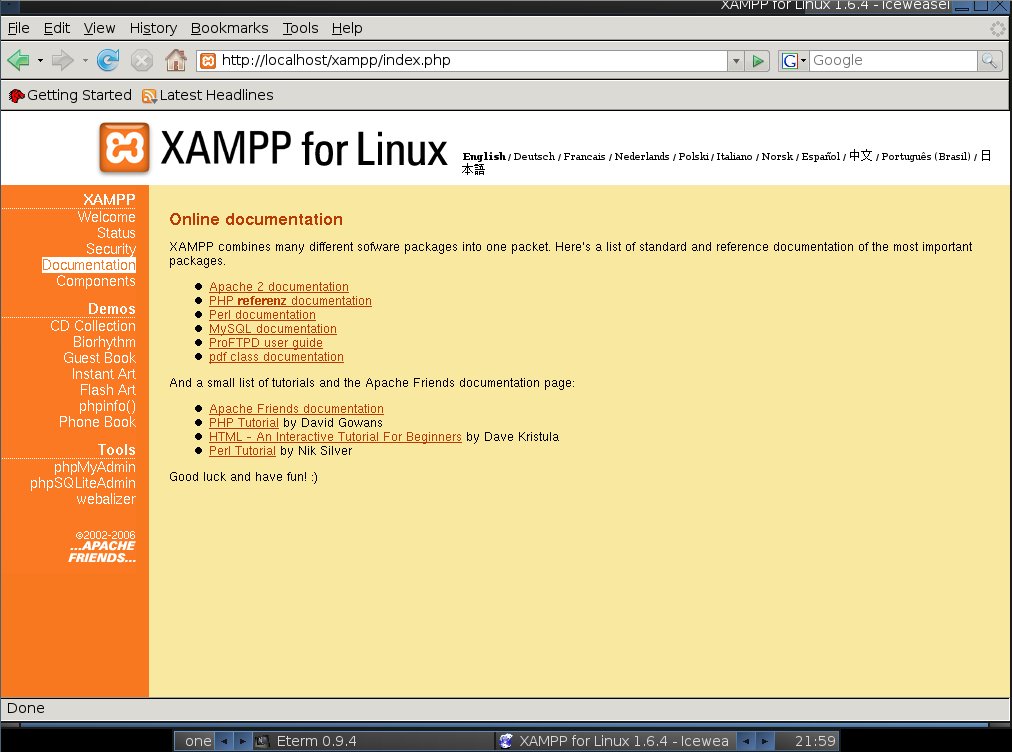Open the Guest Book demo

99,358
